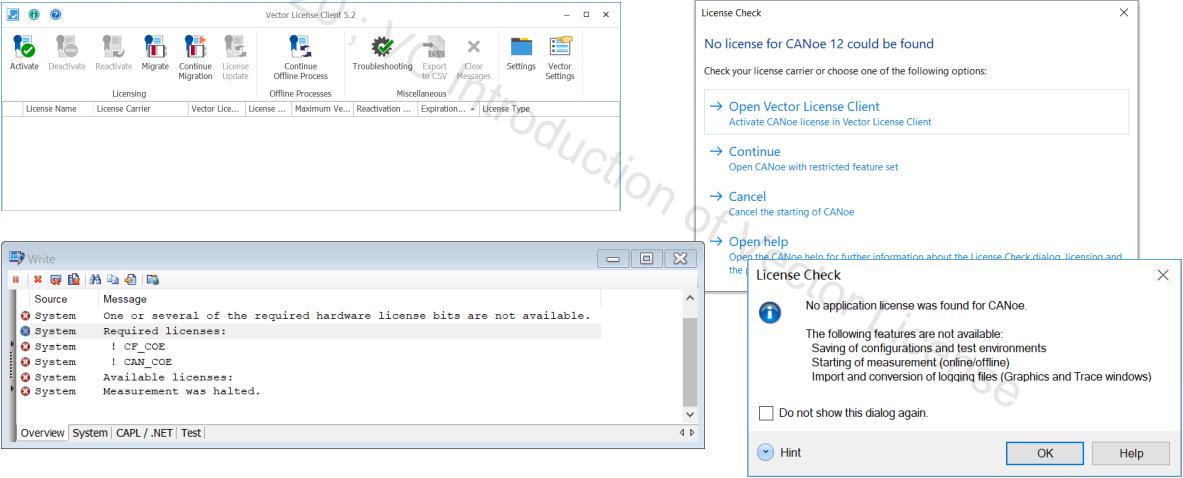Image resolution: width=1183 pixels, height=478 pixels.
Task: Select the '! CAN_COE' message row
Action: (x=310, y=362)
